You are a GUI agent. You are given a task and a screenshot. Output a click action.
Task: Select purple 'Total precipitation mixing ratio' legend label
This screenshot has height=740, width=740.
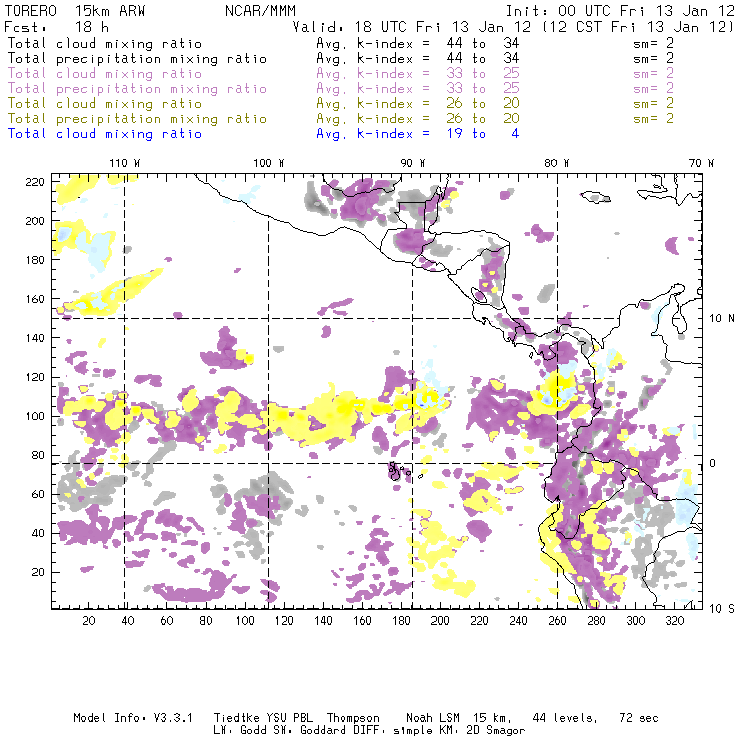(x=137, y=89)
